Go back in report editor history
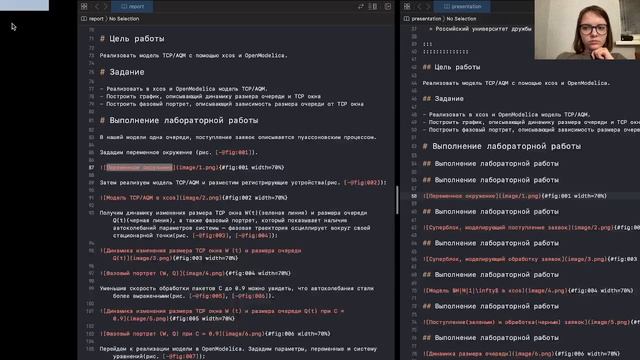This screenshot has height=360, width=640. tap(97, 7)
